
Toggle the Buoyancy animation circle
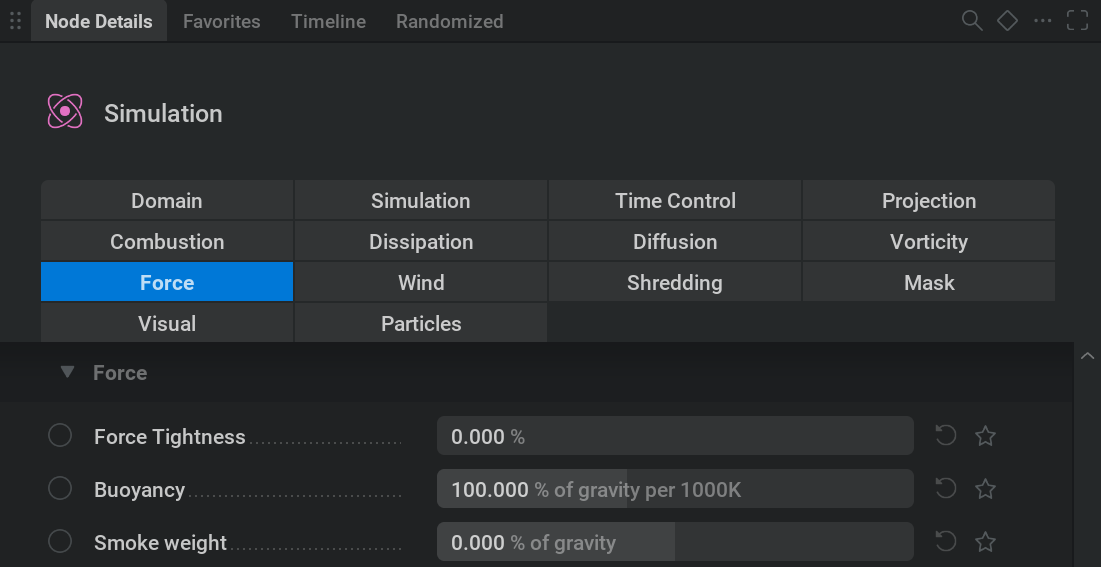(x=60, y=489)
